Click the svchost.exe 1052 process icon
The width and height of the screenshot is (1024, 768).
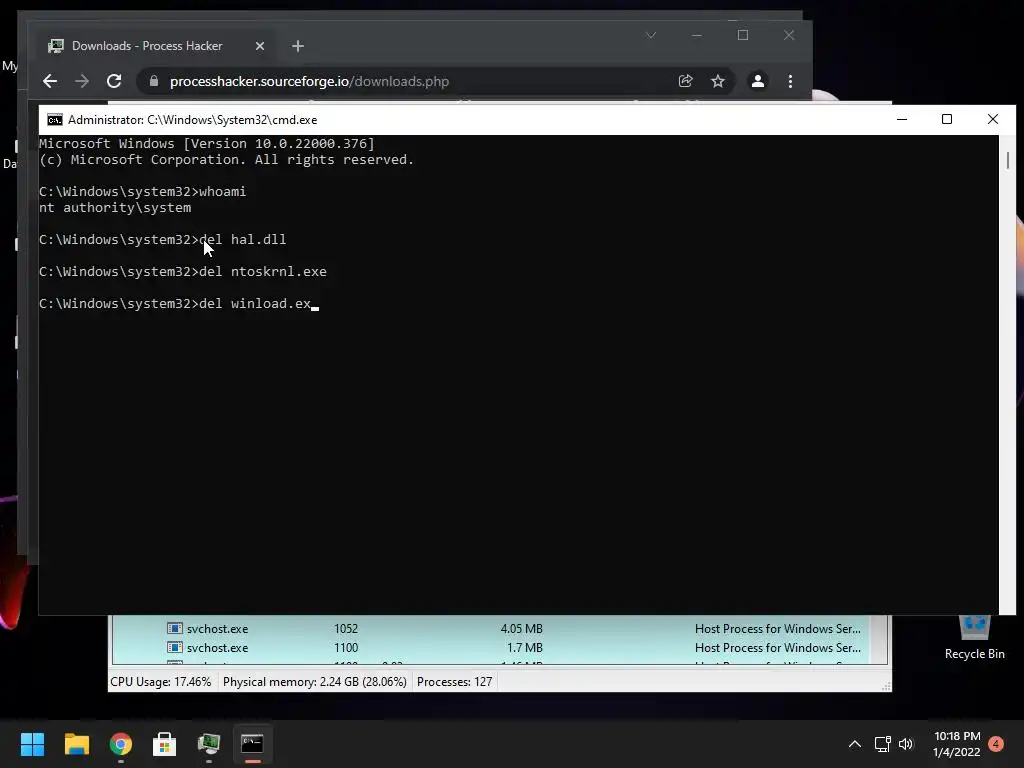[174, 628]
